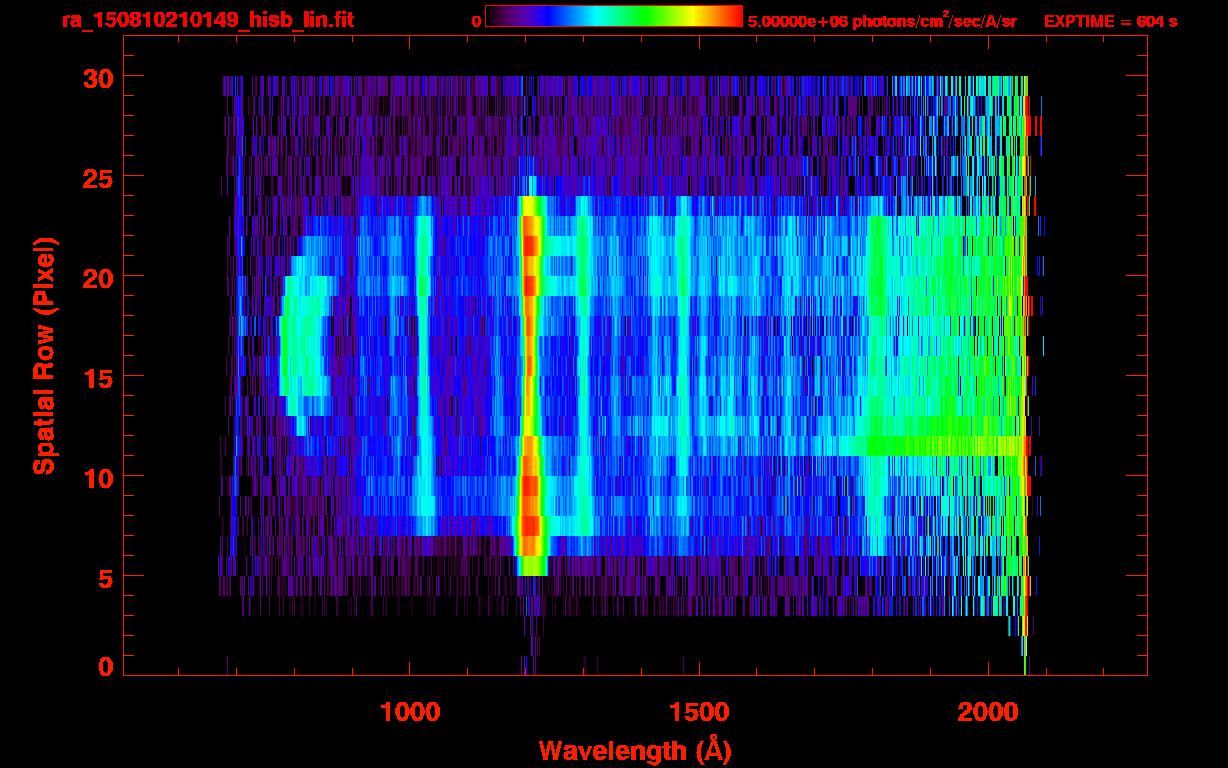Click the rainbow color scale bar
Viewport: 1228px width, 768px height.
(614, 16)
